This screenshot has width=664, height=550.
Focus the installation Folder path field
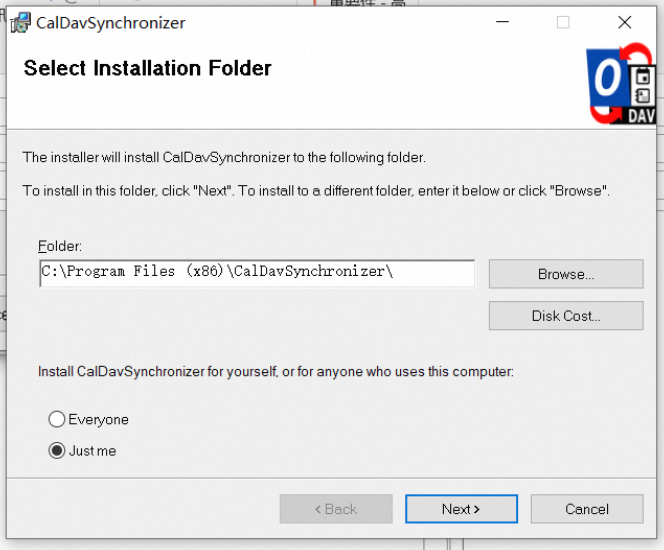click(x=256, y=272)
